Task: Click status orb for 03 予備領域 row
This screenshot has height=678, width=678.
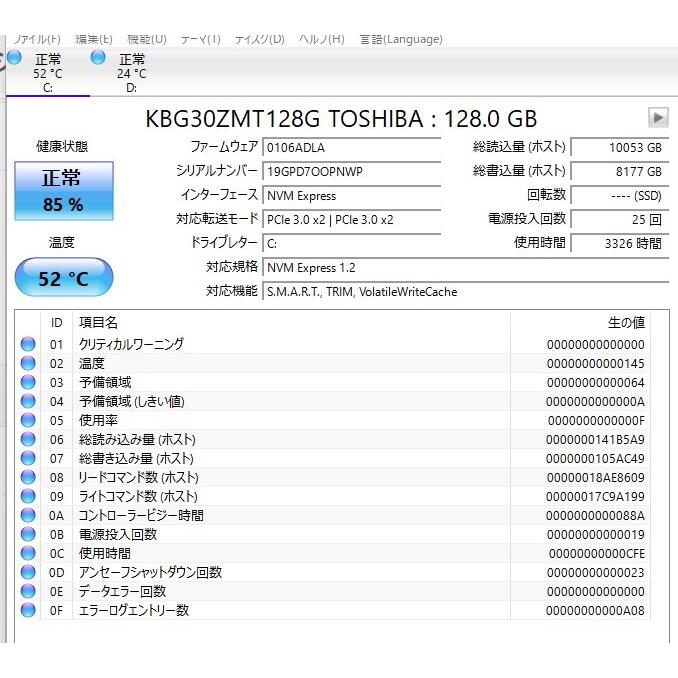Action: tap(28, 382)
